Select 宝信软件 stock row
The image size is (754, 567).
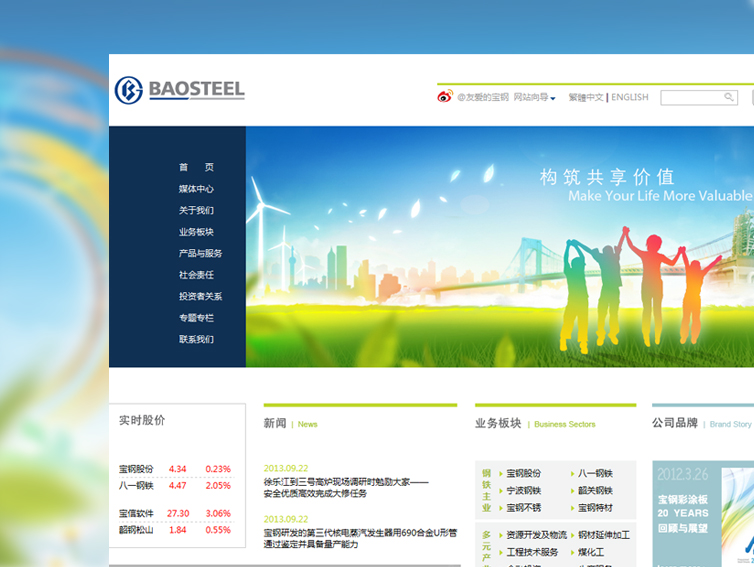(x=175, y=513)
